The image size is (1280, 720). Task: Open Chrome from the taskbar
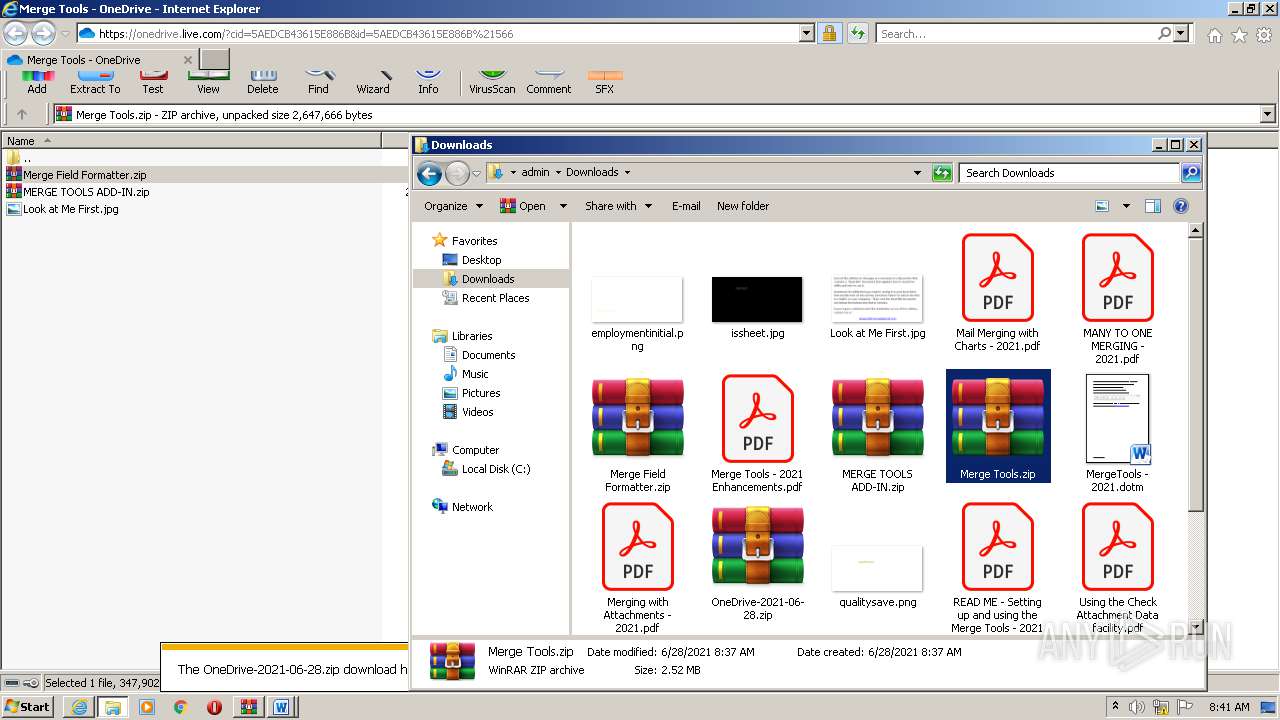coord(180,707)
